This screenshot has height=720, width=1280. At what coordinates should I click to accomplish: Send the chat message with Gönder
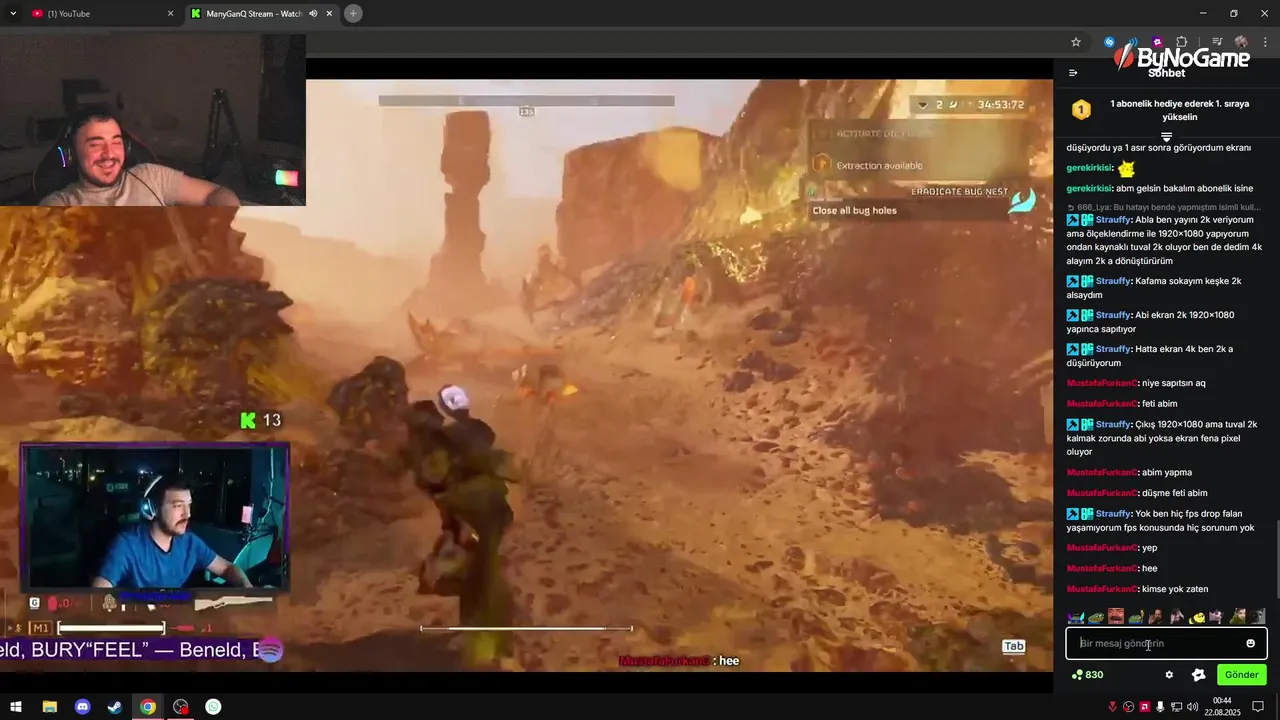[x=1241, y=675]
